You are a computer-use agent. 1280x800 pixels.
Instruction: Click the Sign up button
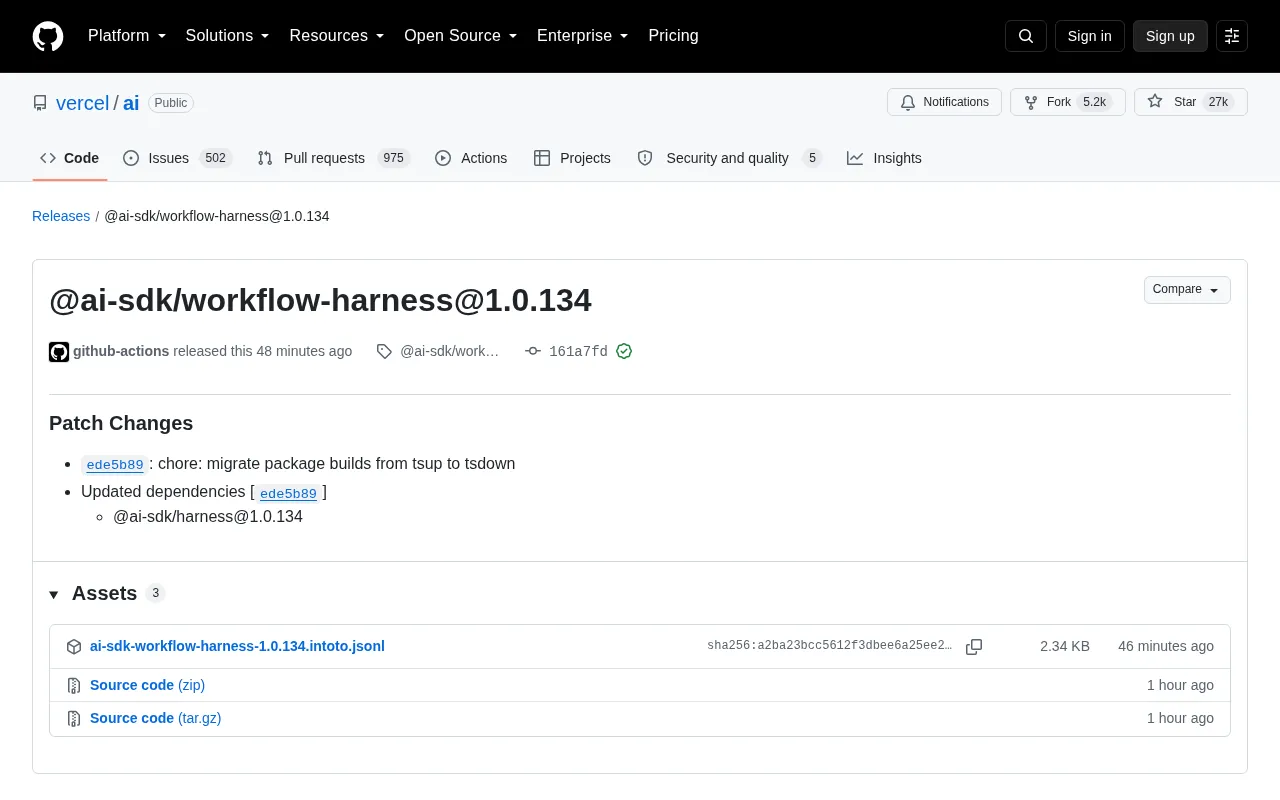(x=1170, y=36)
